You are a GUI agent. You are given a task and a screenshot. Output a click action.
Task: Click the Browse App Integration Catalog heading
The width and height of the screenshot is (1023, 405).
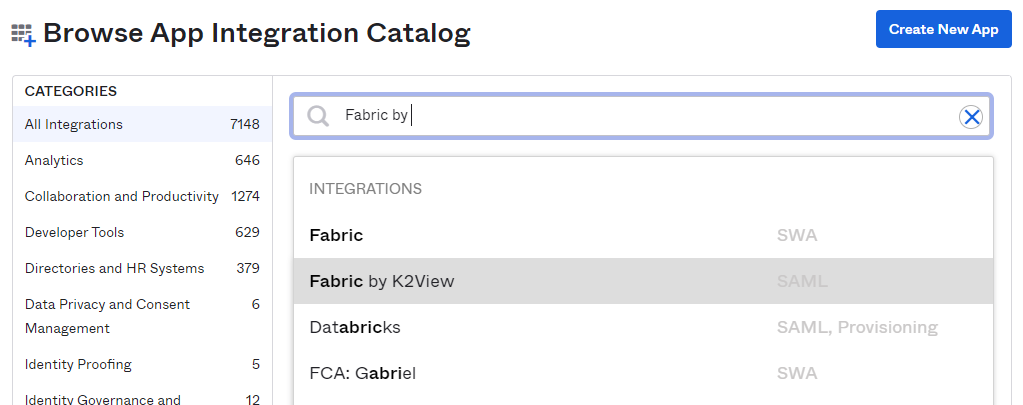pos(257,34)
